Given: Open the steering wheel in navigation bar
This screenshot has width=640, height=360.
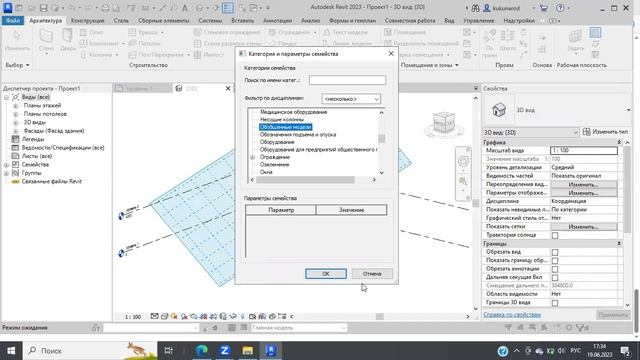Looking at the screenshot, I should tap(463, 162).
